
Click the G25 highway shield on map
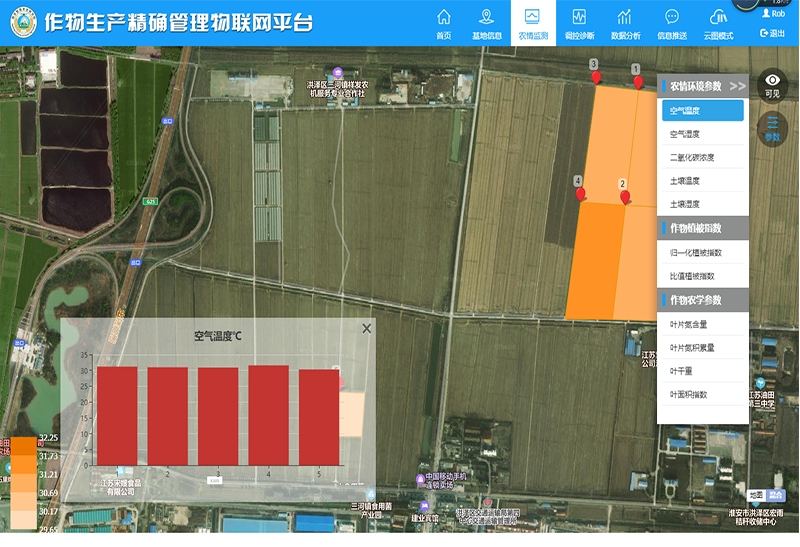pos(150,202)
